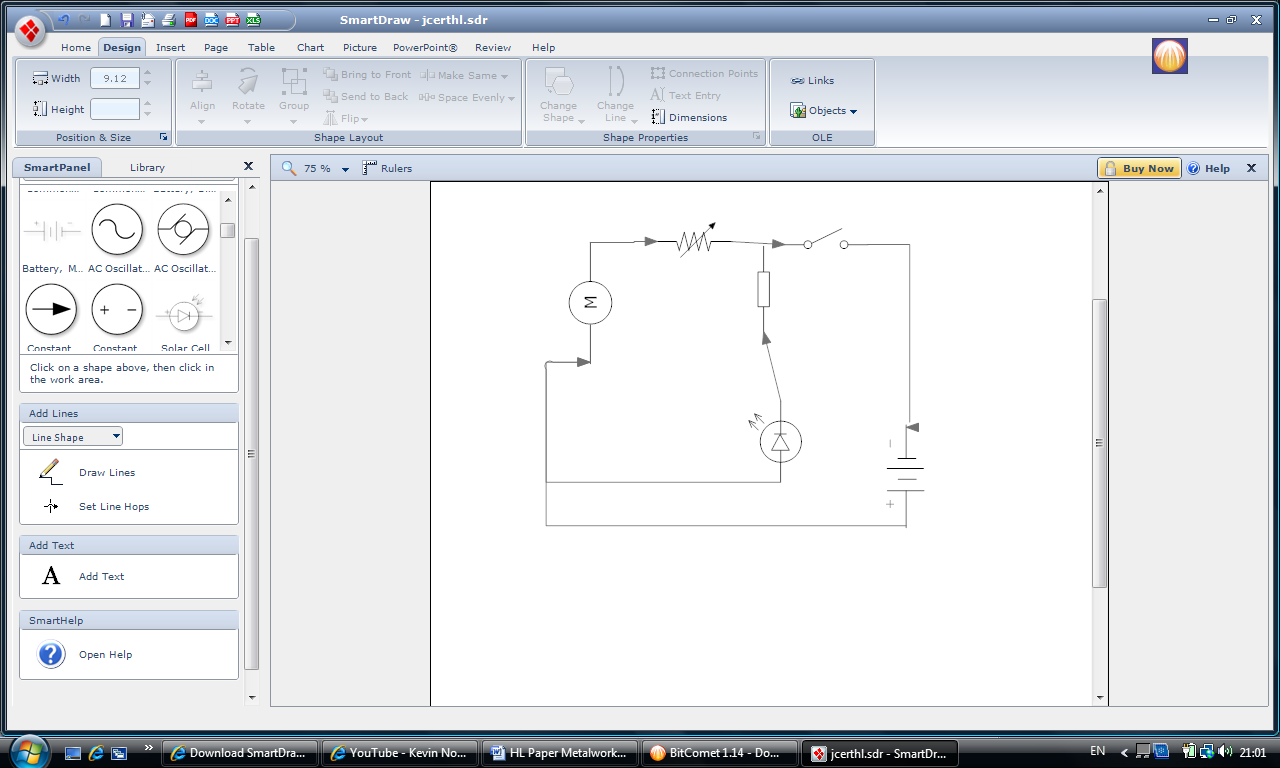Click the Undo icon in the quick access toolbar

pyautogui.click(x=62, y=19)
